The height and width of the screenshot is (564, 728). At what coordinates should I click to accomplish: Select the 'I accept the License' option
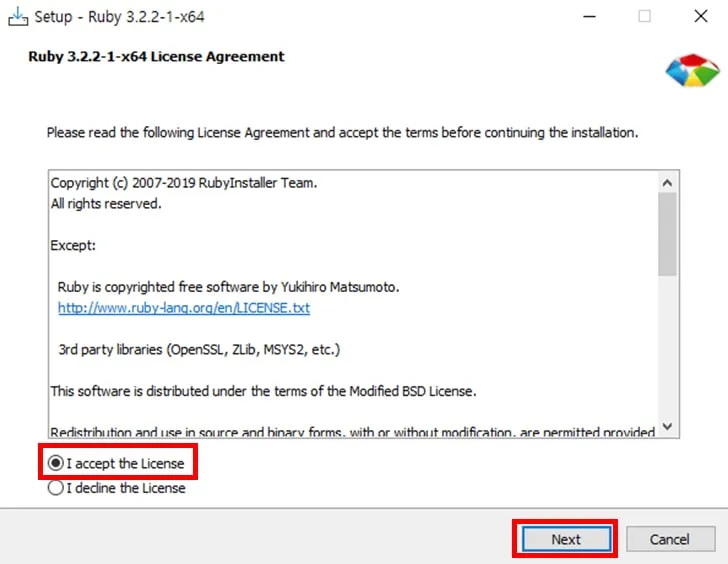(x=56, y=464)
